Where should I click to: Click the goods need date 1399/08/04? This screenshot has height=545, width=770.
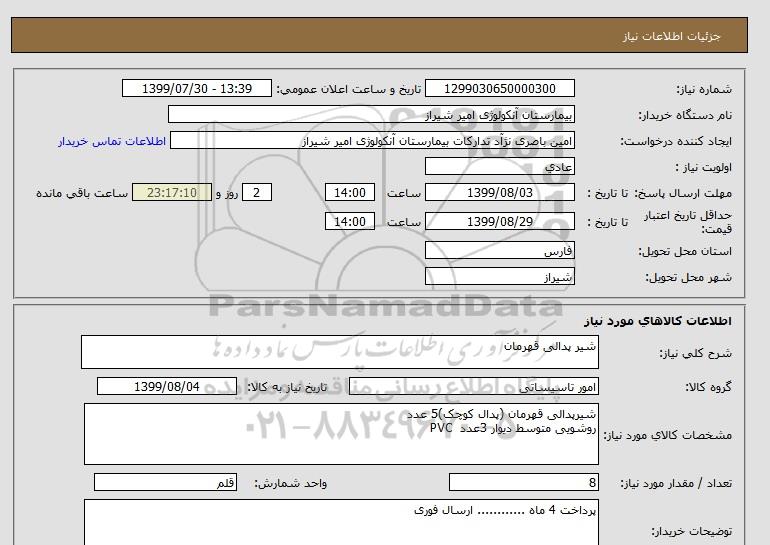click(167, 387)
